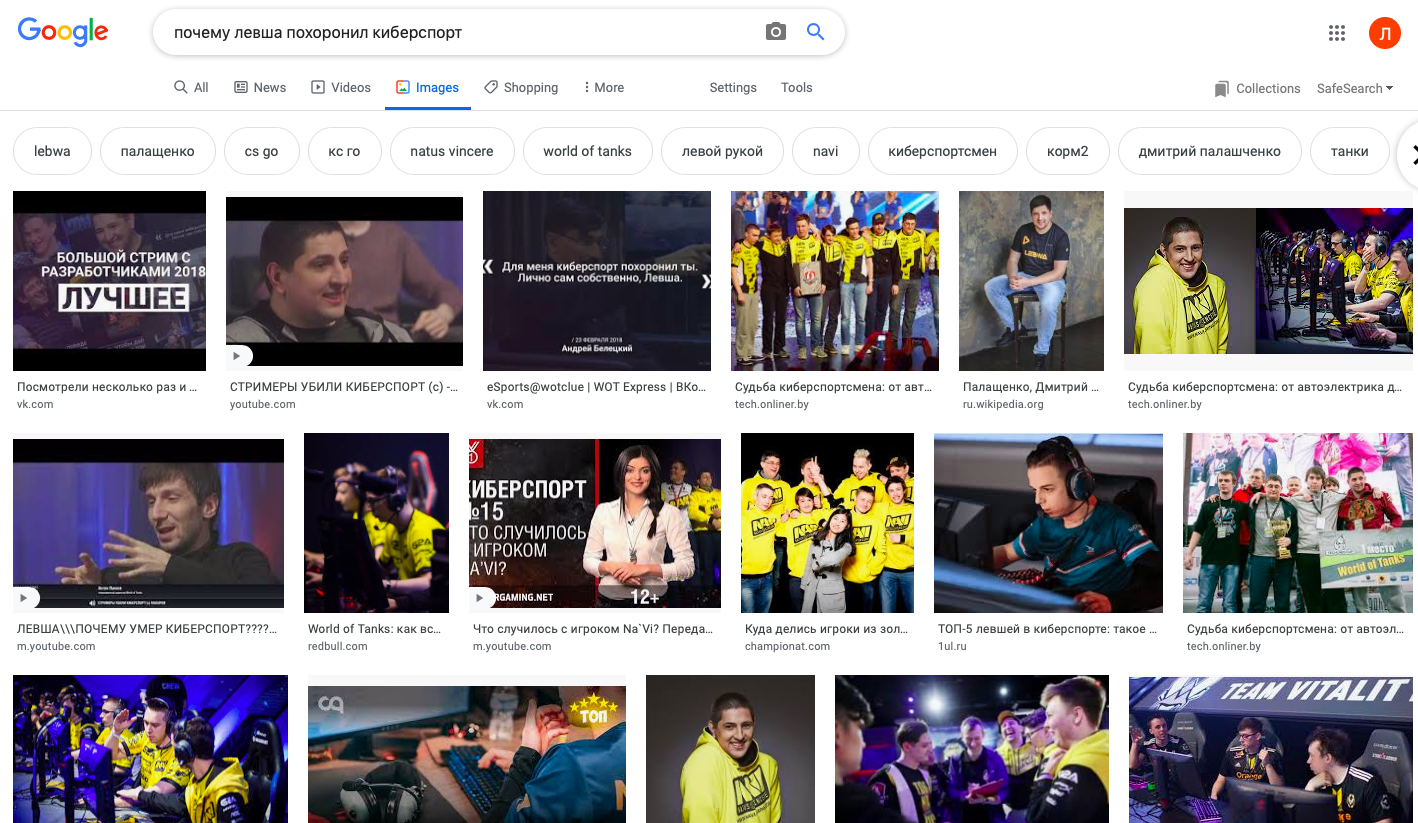Image resolution: width=1418 pixels, height=823 pixels.
Task: Switch to the Videos tab
Action: 341,87
